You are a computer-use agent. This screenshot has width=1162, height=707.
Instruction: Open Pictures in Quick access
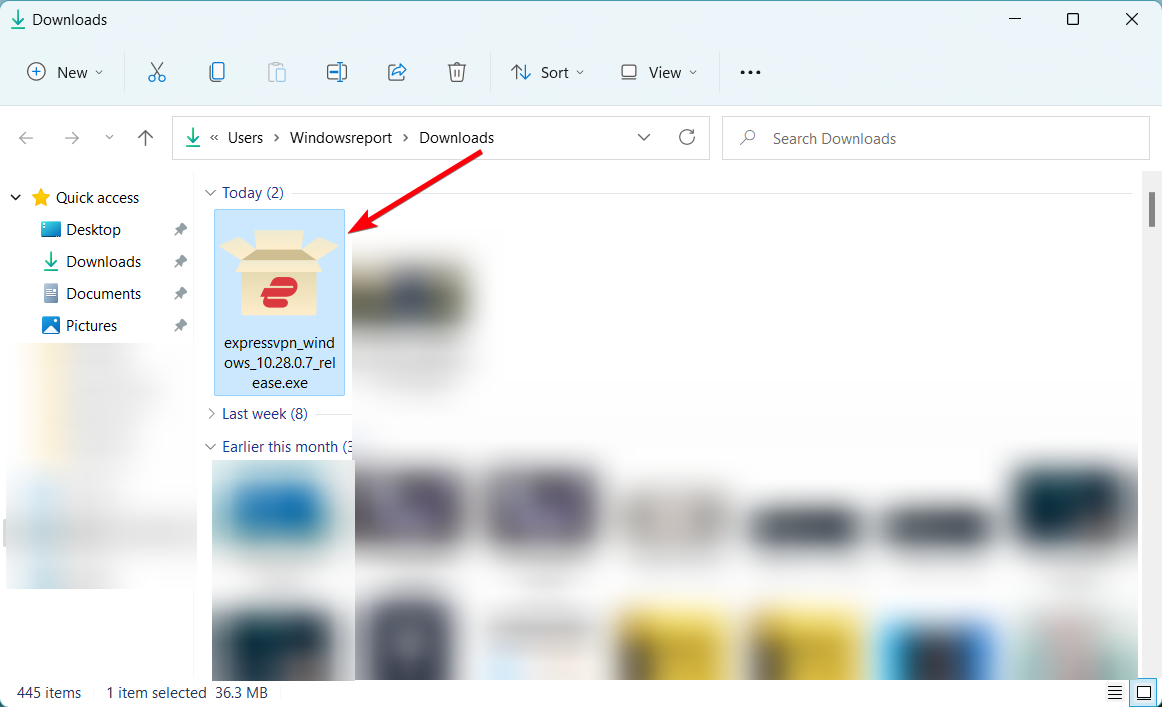(x=91, y=326)
